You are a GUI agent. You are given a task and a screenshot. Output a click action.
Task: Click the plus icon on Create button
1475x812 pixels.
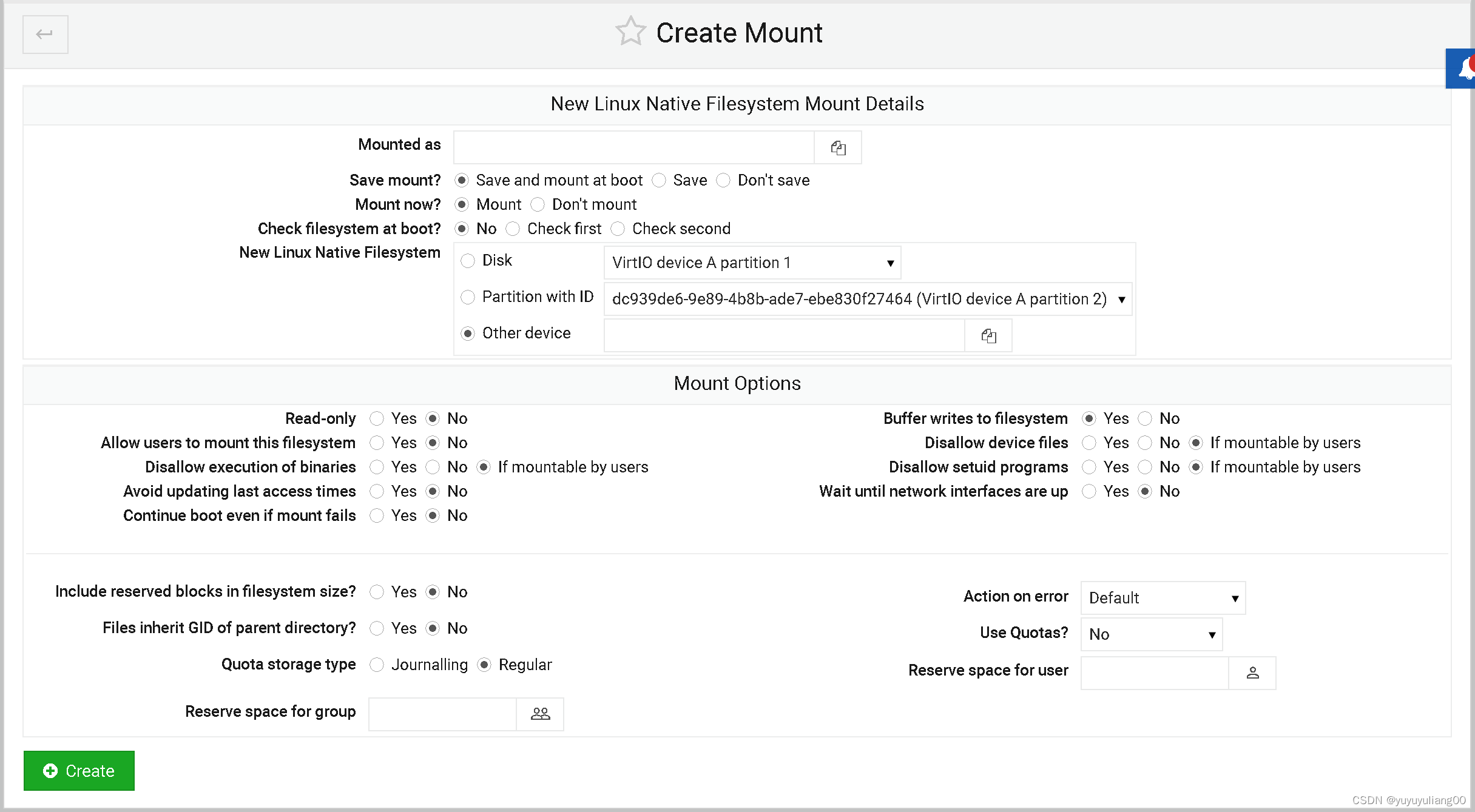[x=50, y=771]
